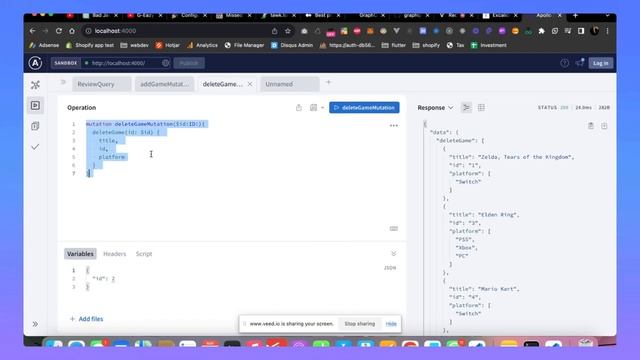The width and height of the screenshot is (640, 360).
Task: Click the Publish button
Action: (x=189, y=63)
